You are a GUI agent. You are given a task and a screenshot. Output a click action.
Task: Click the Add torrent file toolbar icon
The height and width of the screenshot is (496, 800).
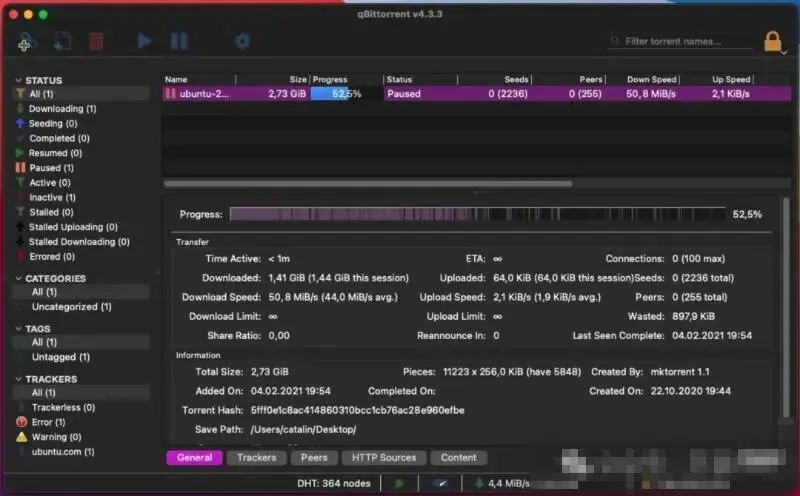pyautogui.click(x=62, y=42)
